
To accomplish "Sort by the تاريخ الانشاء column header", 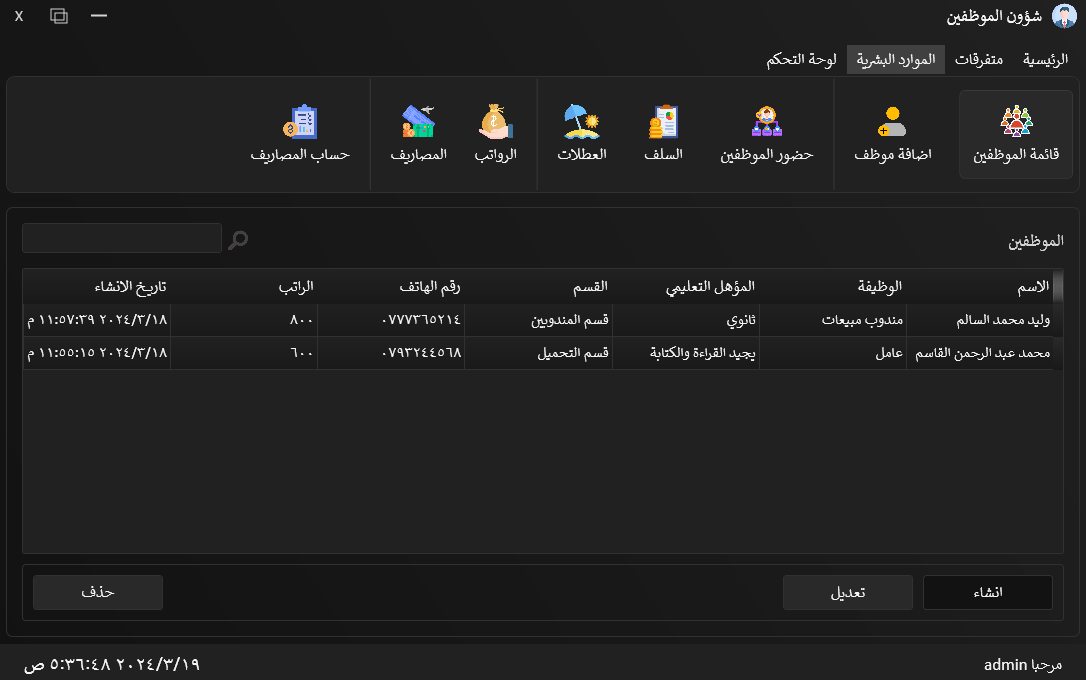I will click(x=97, y=287).
